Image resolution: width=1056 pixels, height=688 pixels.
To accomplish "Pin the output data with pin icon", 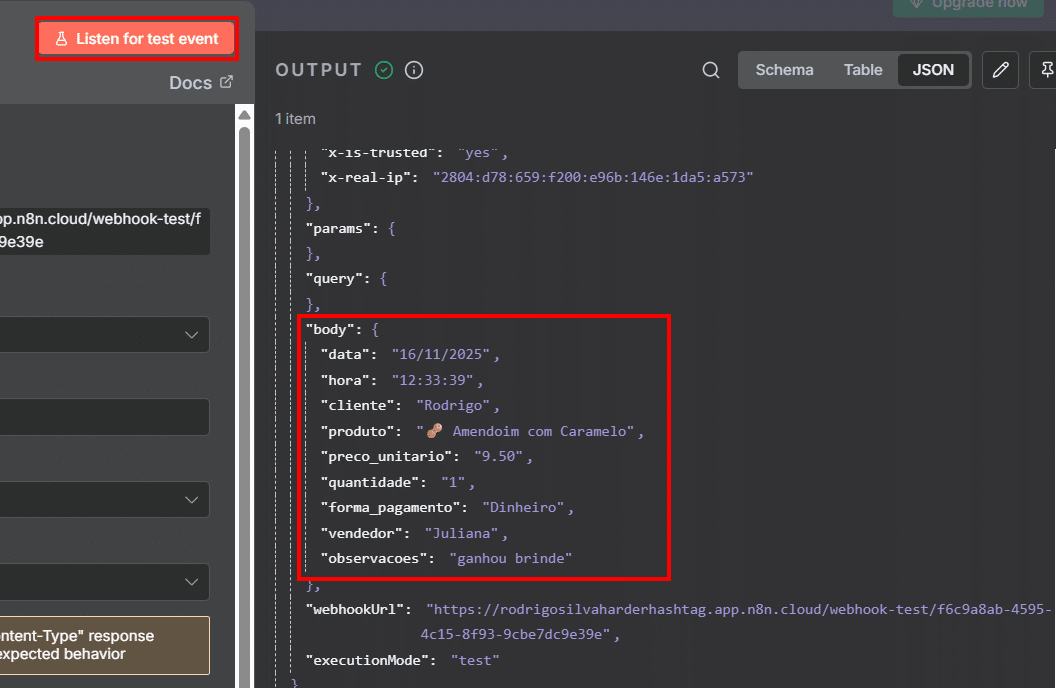I will 1046,70.
